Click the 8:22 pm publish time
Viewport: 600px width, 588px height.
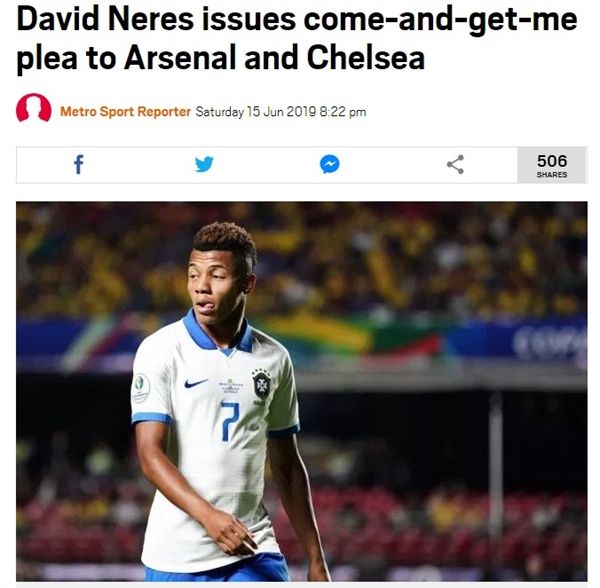pos(343,112)
